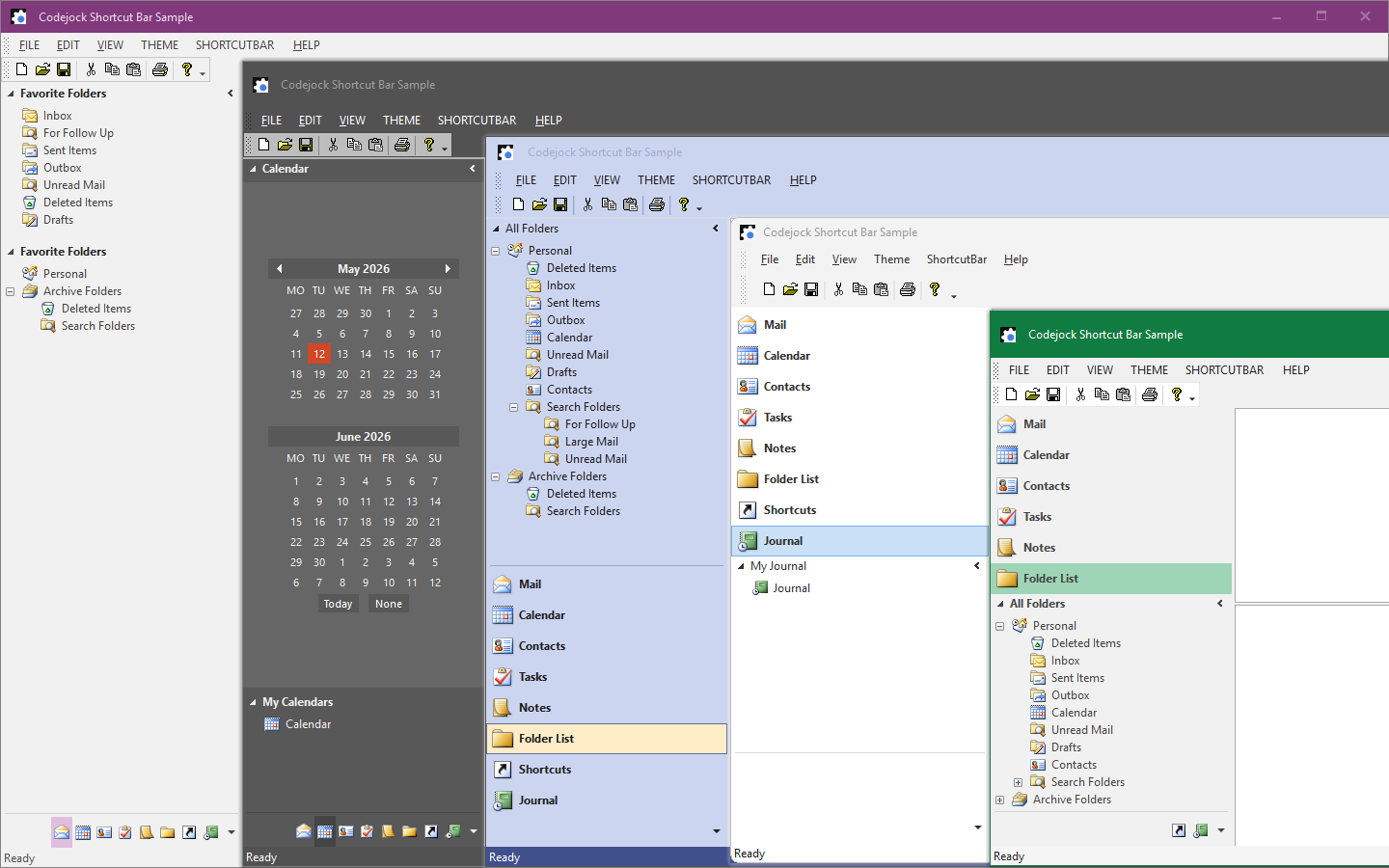Click Save icon in blue window toolbar

tap(560, 204)
